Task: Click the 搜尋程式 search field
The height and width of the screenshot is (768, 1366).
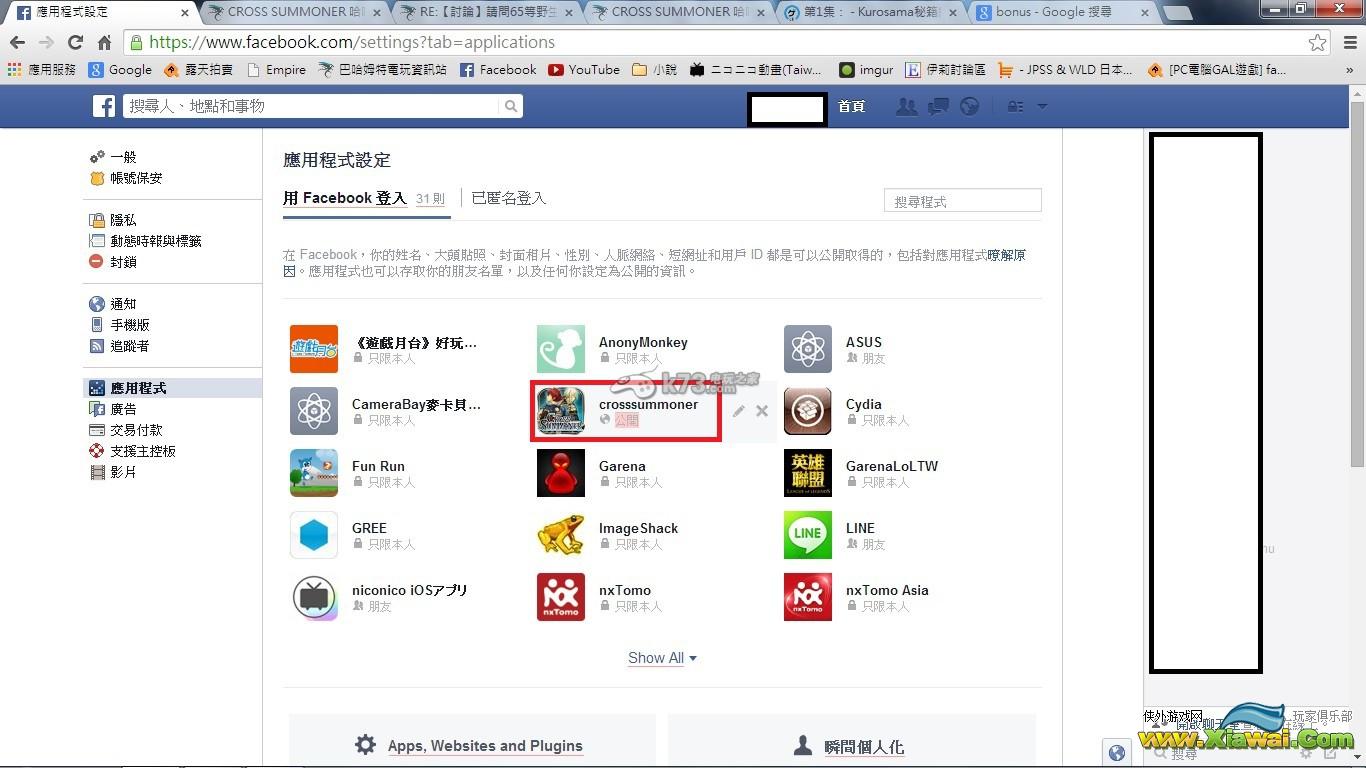Action: tap(963, 200)
